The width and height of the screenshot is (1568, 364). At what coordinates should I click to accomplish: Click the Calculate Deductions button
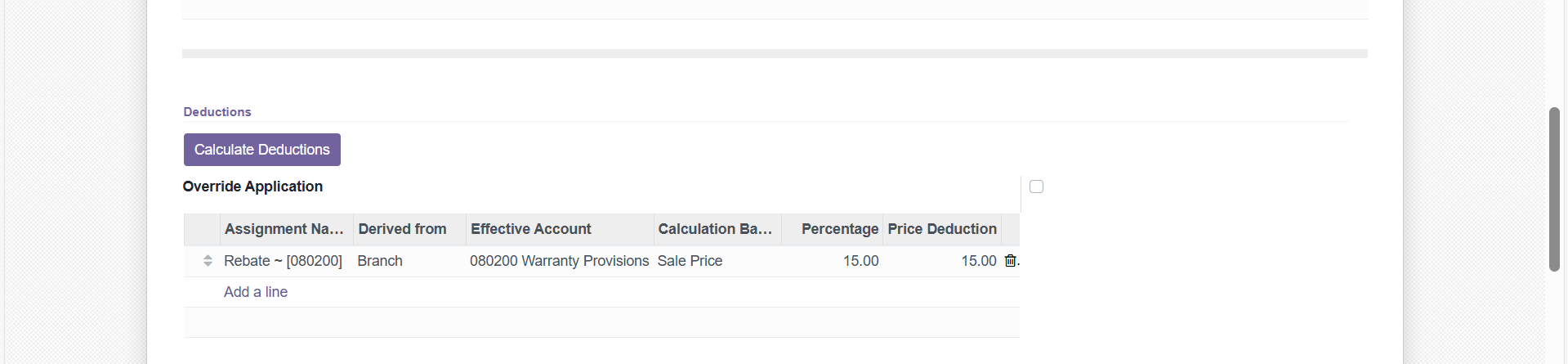coord(261,150)
